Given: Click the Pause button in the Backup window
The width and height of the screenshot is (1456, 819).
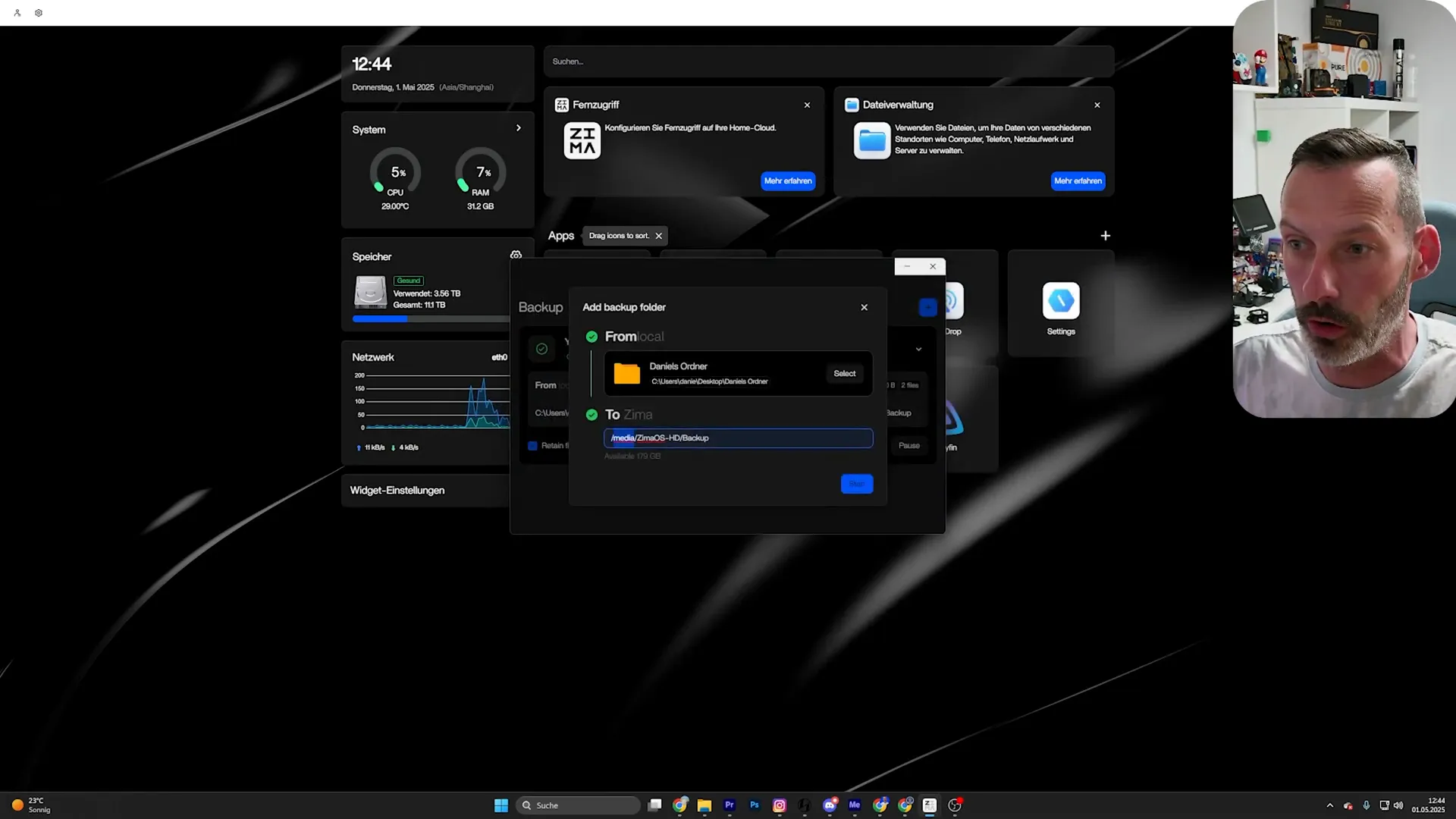Looking at the screenshot, I should pyautogui.click(x=908, y=445).
